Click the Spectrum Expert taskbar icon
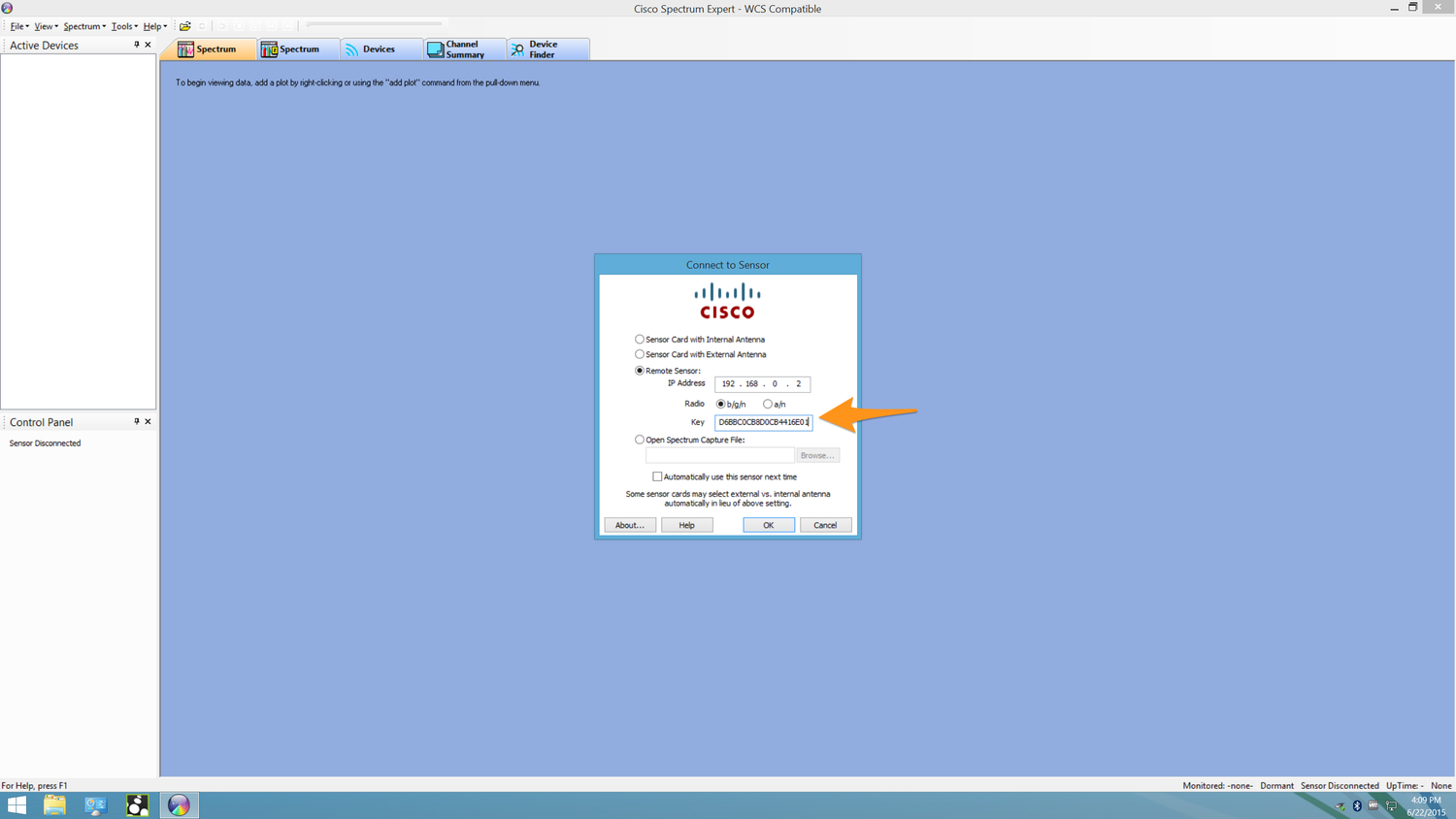 [179, 805]
